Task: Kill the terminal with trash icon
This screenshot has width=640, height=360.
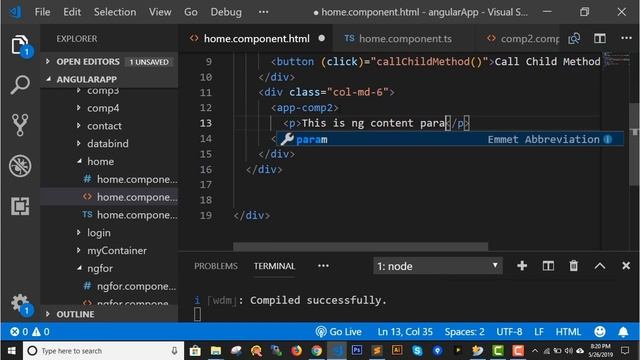Action: coord(573,266)
